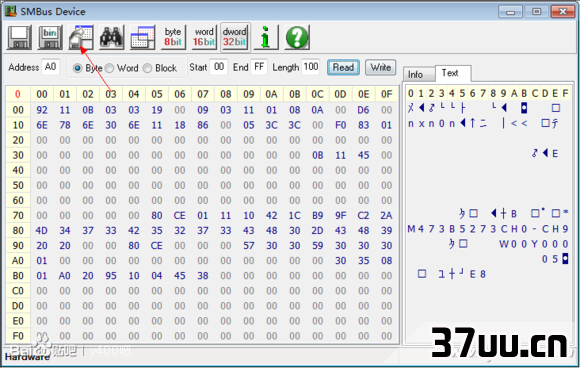Select cell 57 in row 90
The image size is (580, 368).
[x=249, y=246]
